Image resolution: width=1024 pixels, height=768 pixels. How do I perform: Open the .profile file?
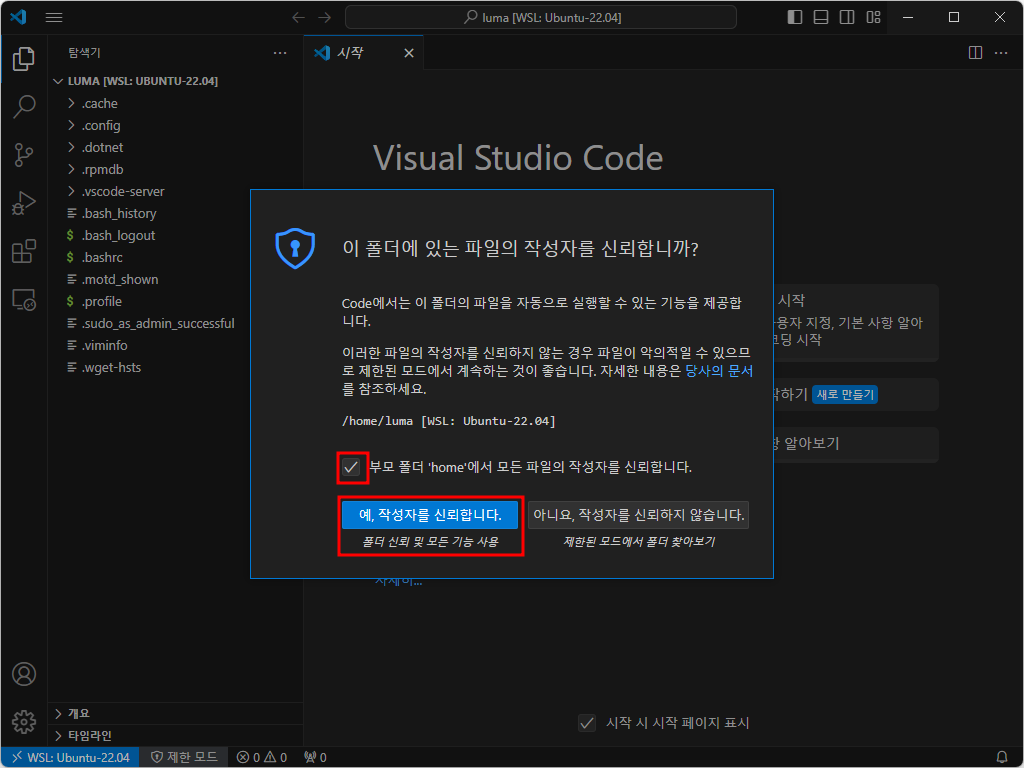pos(175,302)
